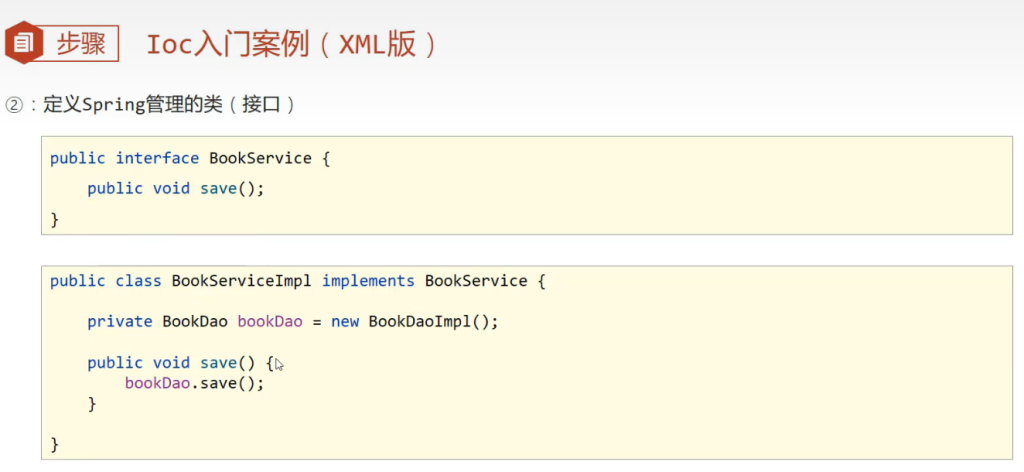Click the closing brace of the interface block
Screen dimensions: 1024x472
tap(55, 218)
